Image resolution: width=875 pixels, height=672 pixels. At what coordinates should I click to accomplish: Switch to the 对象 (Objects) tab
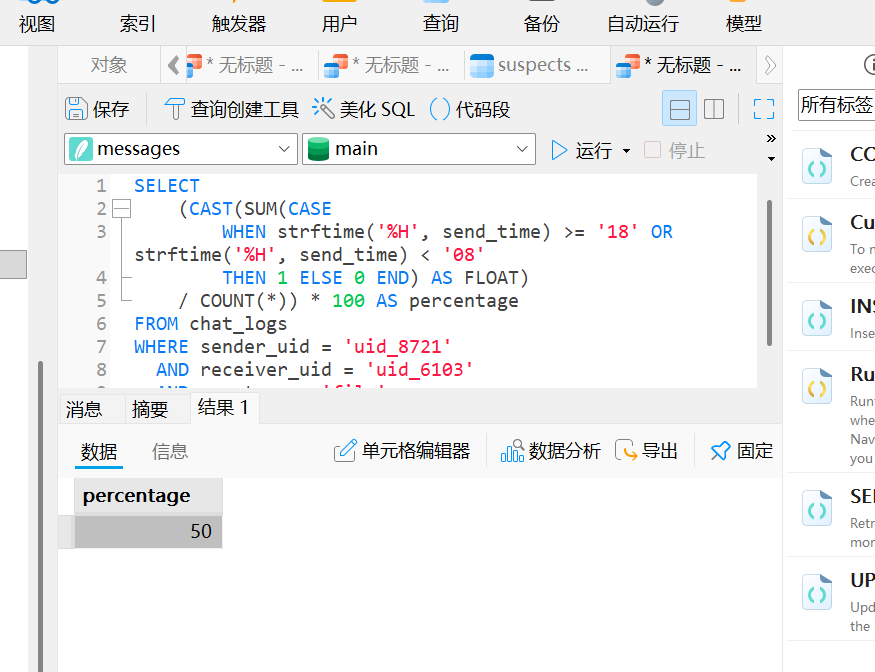click(x=109, y=65)
